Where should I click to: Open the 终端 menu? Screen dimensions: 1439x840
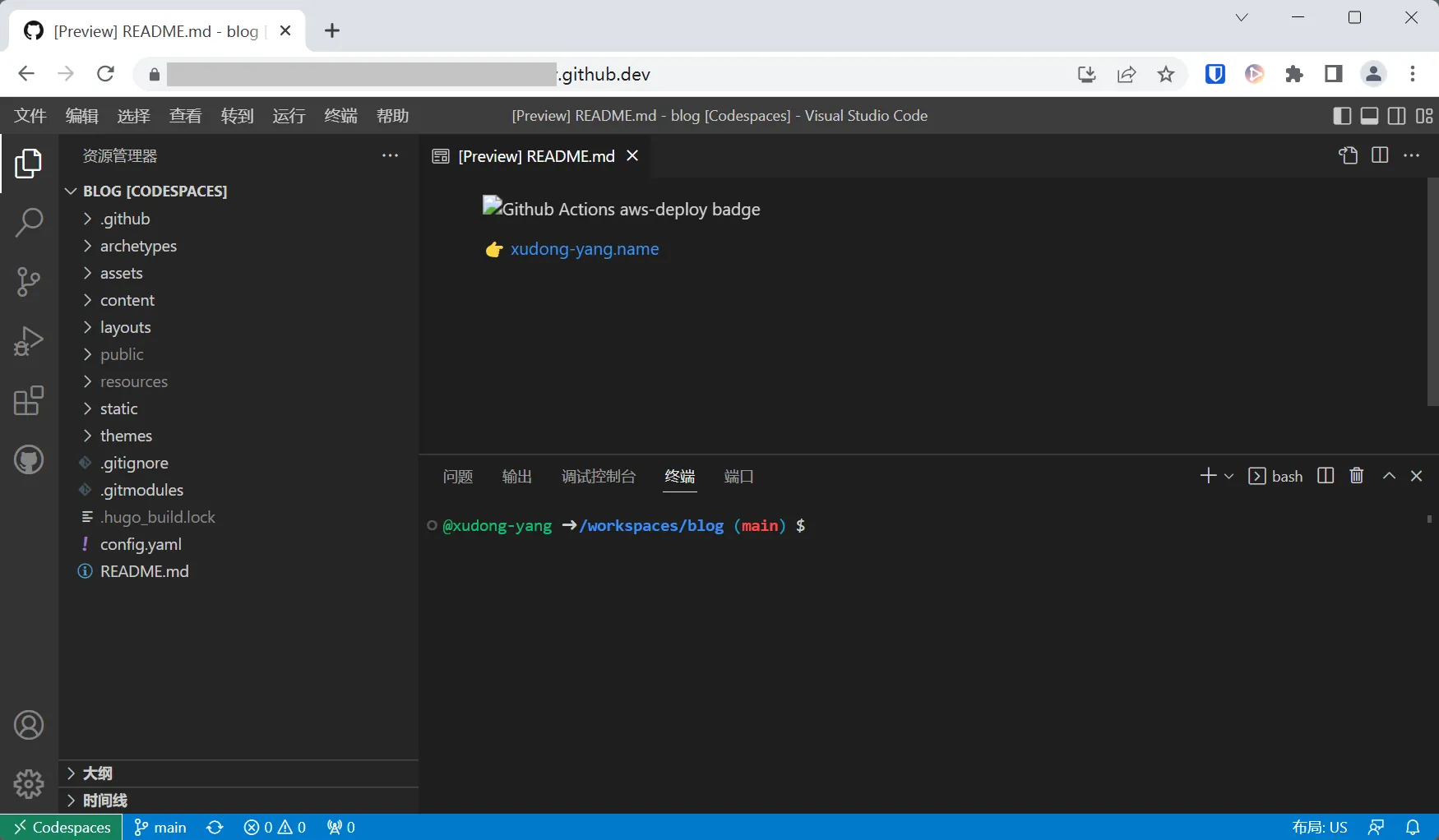[x=340, y=116]
